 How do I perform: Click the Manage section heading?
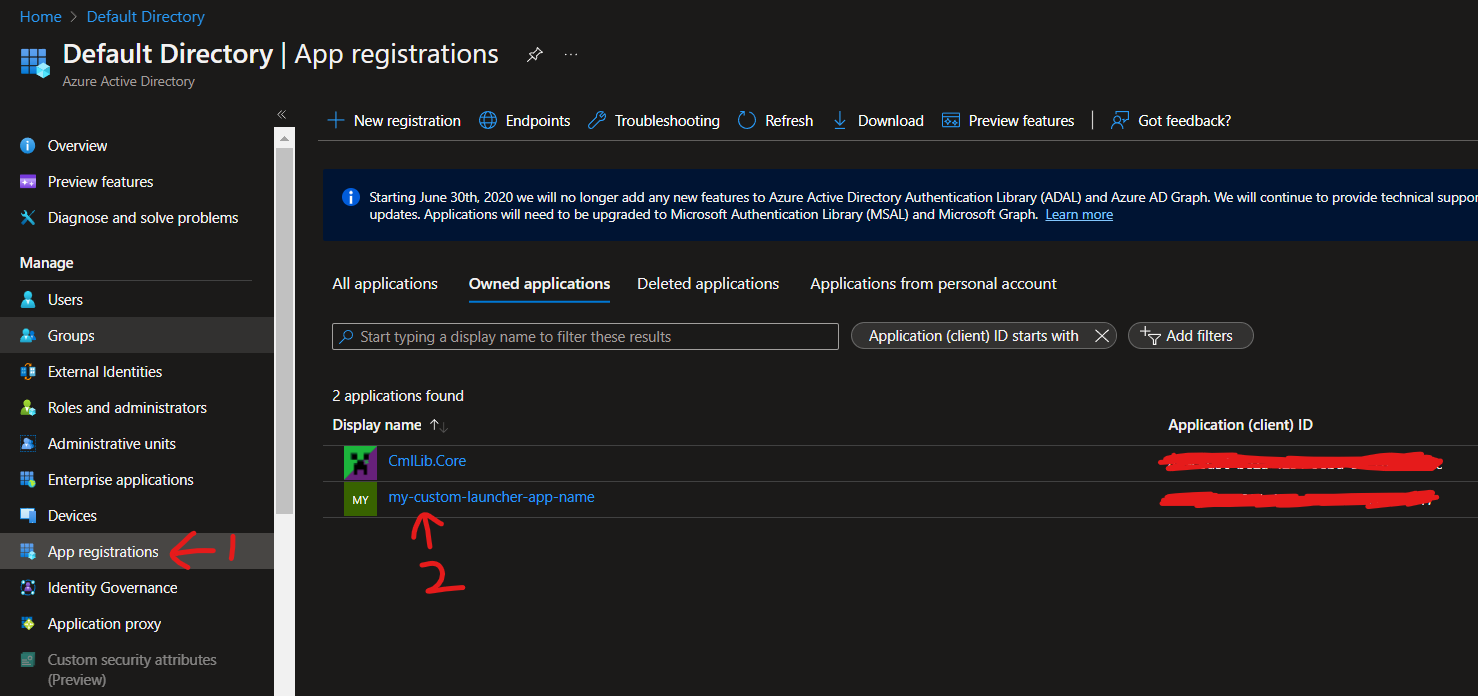tap(46, 263)
